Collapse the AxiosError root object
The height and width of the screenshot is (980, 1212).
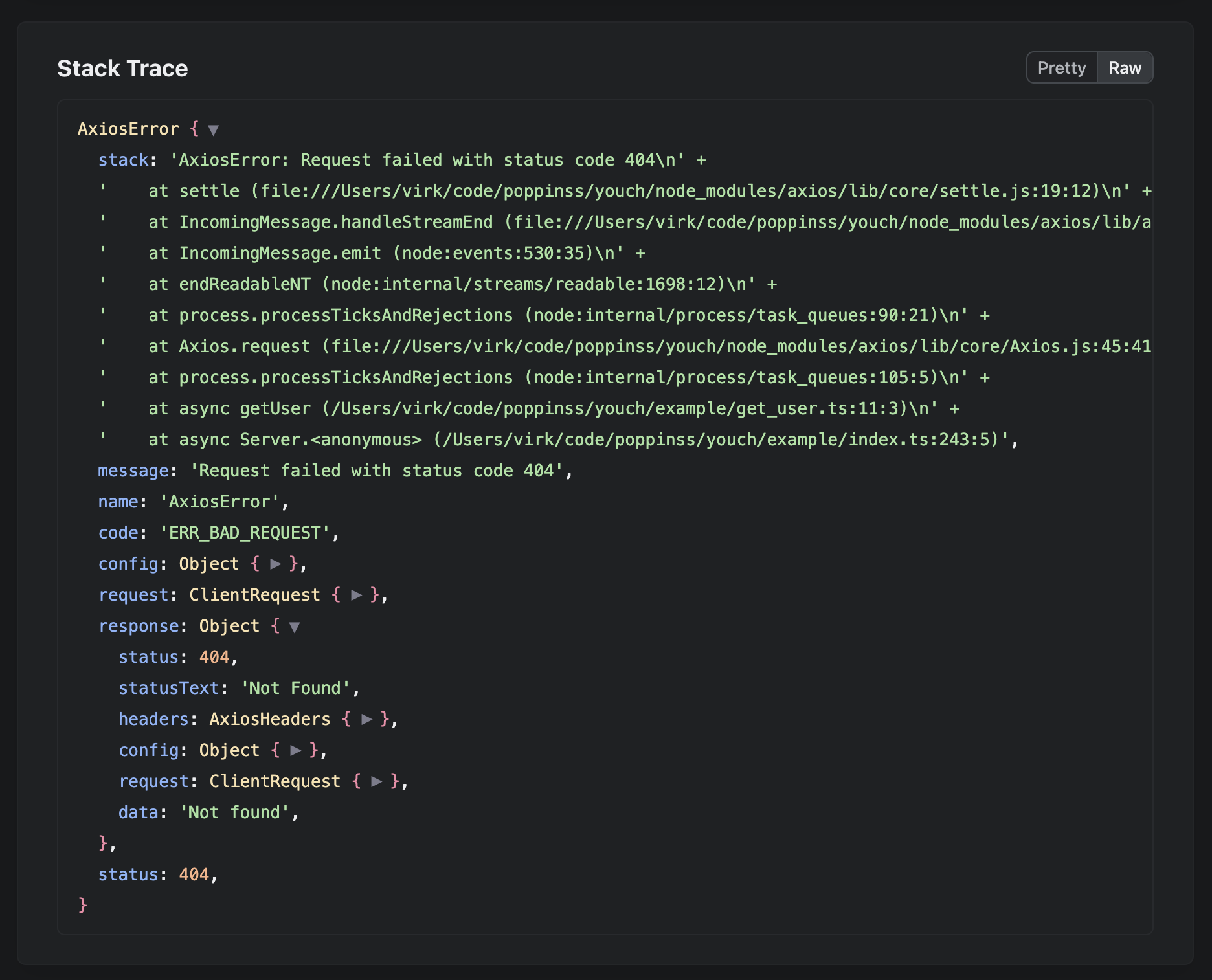(213, 130)
